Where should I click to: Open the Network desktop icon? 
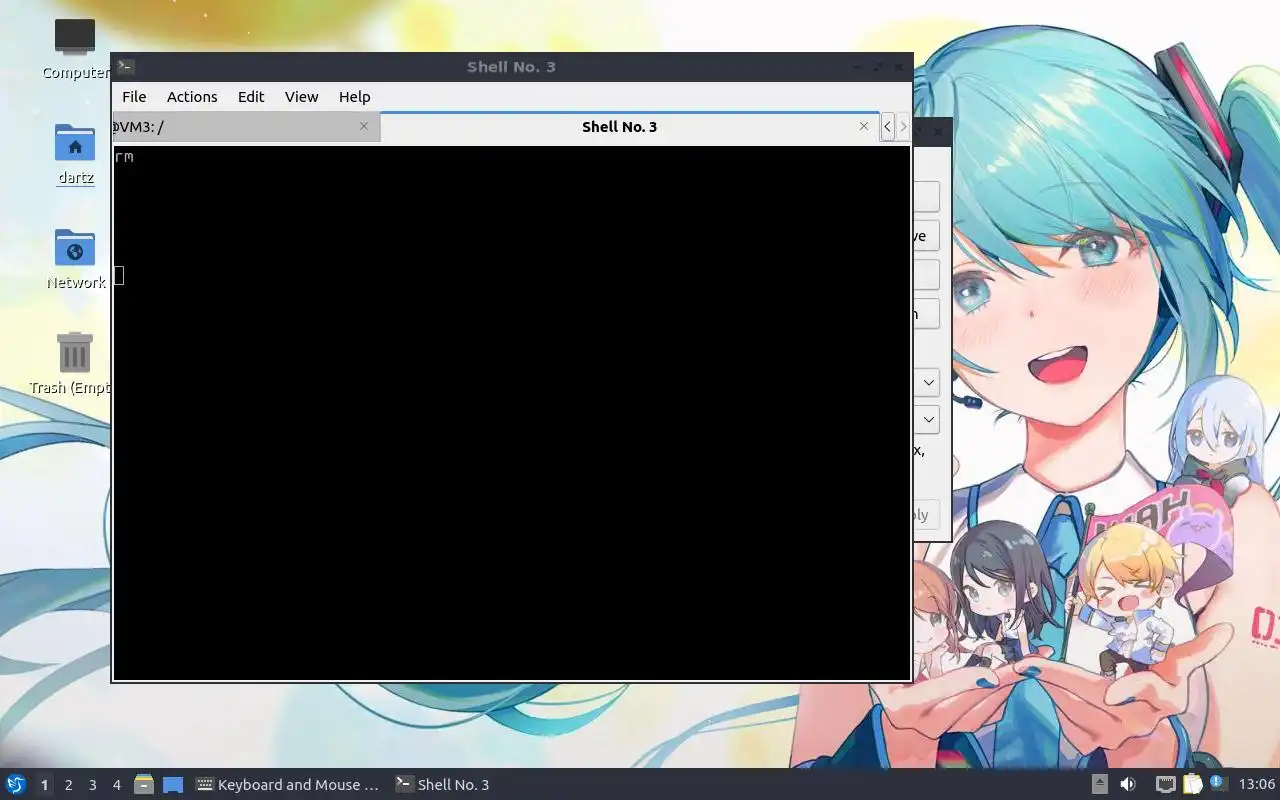[x=75, y=259]
